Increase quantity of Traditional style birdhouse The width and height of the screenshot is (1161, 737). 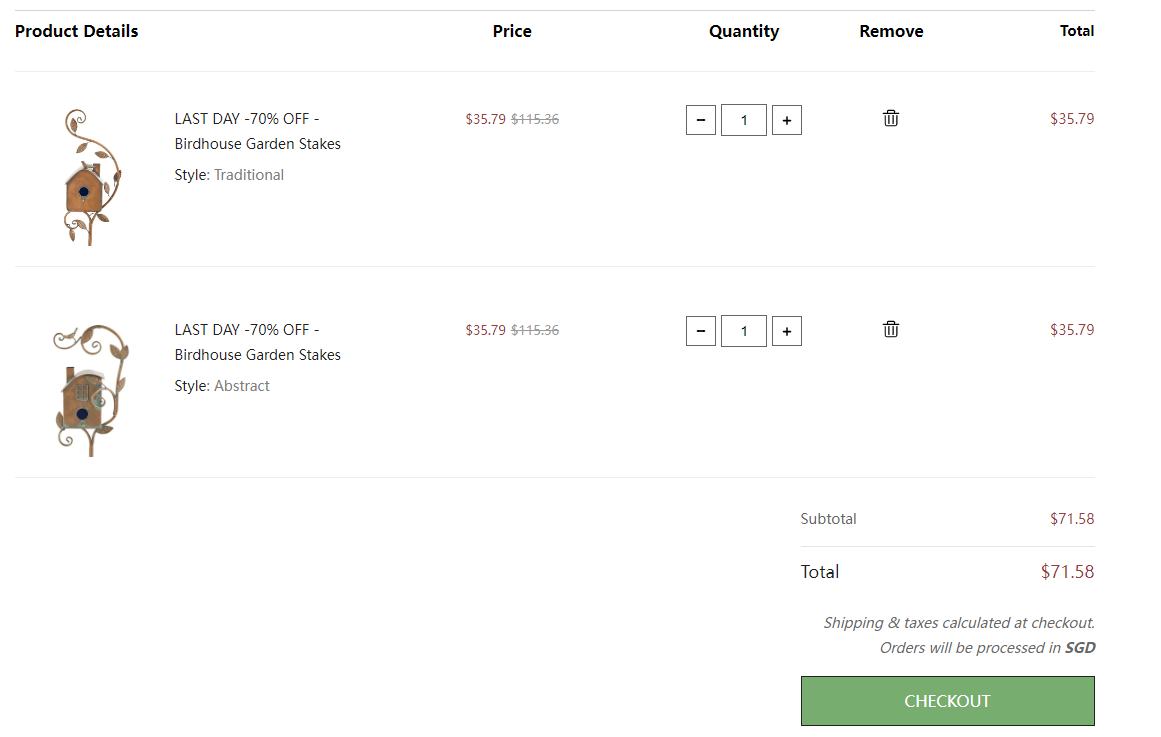coord(786,121)
